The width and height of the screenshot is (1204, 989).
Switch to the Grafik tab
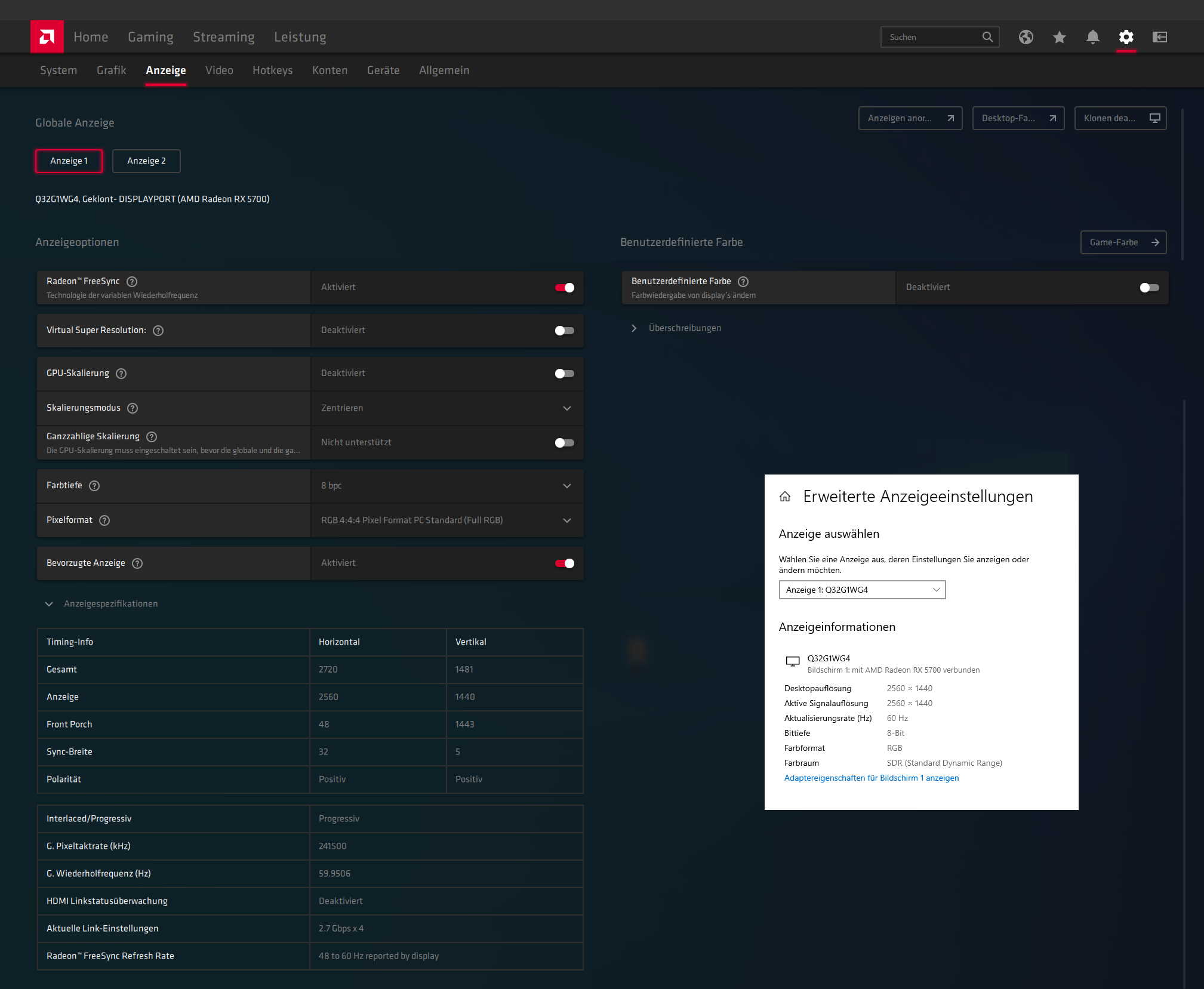[111, 70]
